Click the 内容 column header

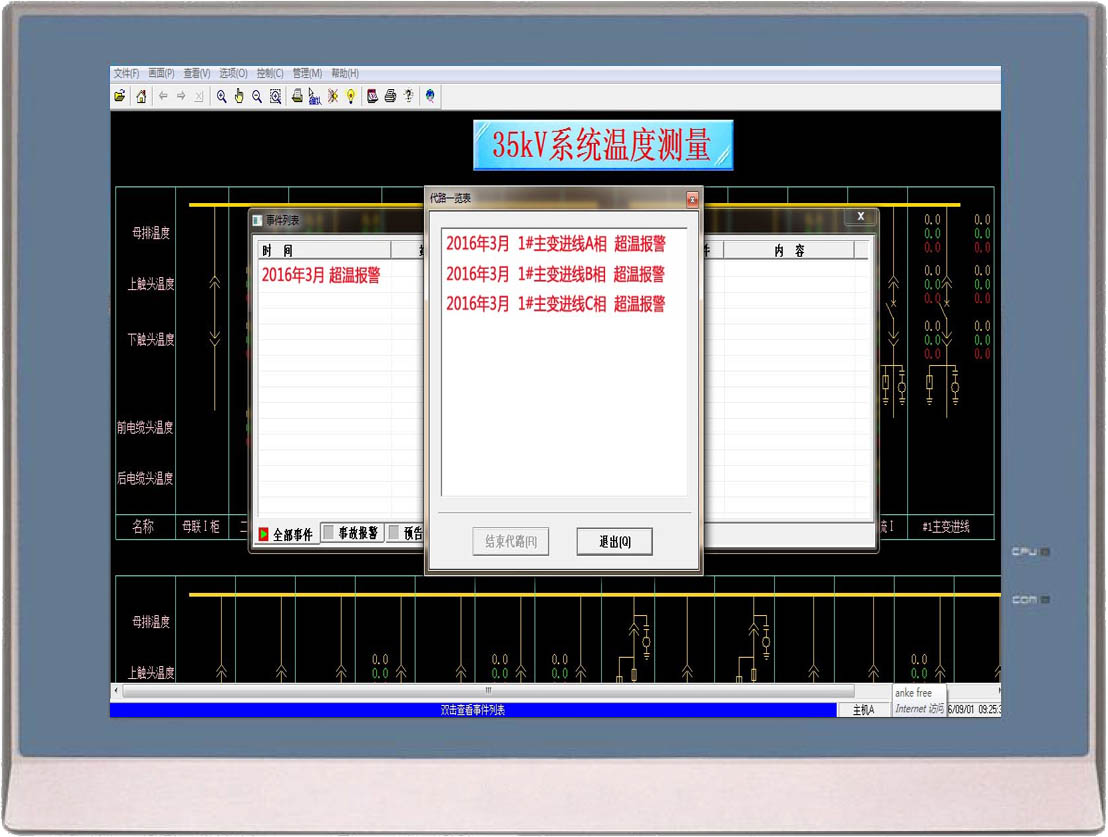click(x=789, y=251)
